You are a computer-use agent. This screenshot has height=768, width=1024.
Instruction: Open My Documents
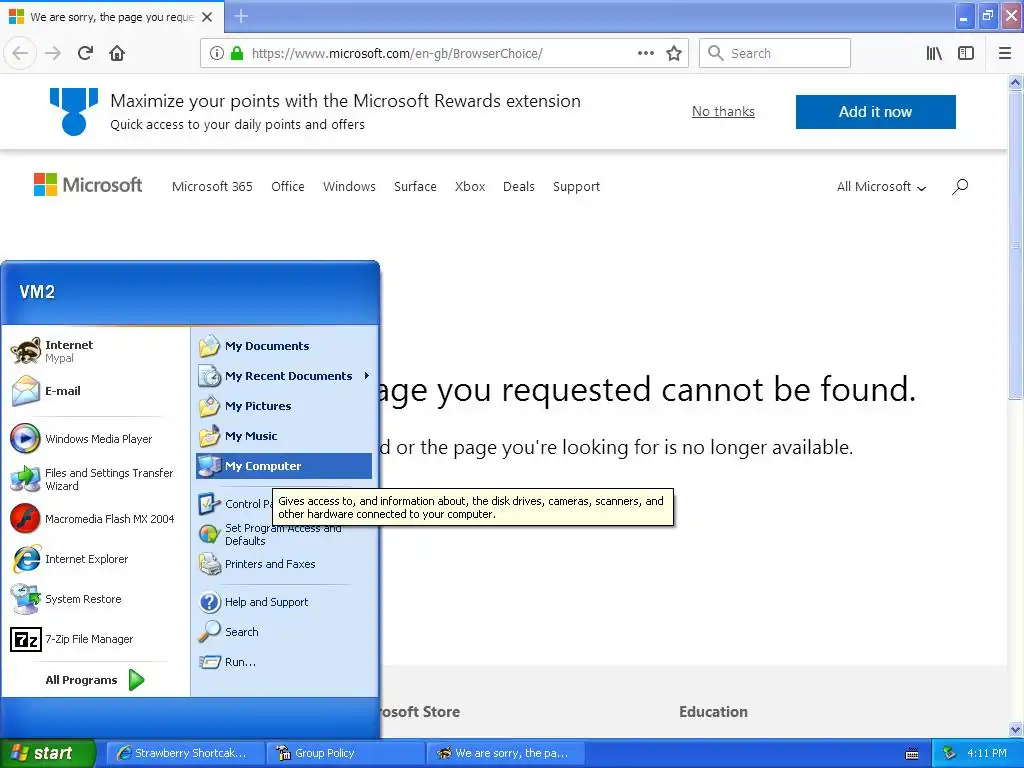(284, 346)
